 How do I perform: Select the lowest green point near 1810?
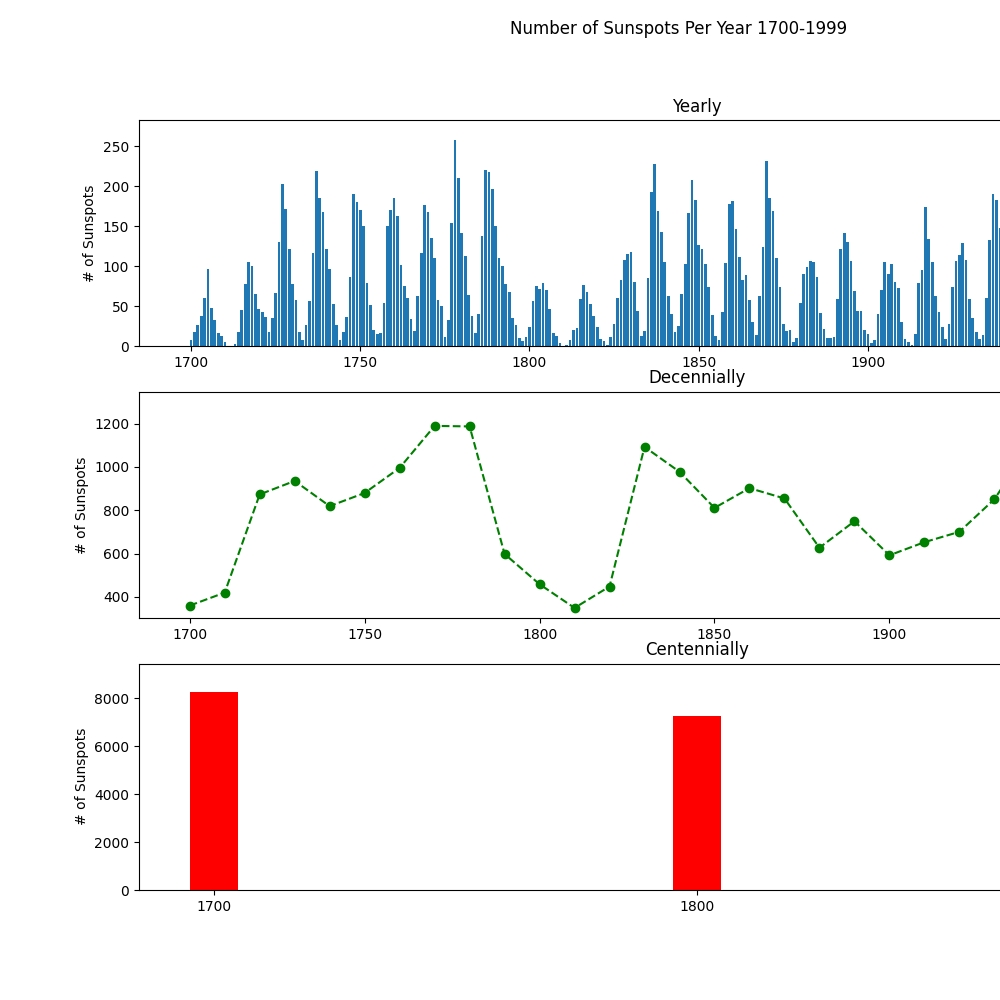(x=575, y=608)
